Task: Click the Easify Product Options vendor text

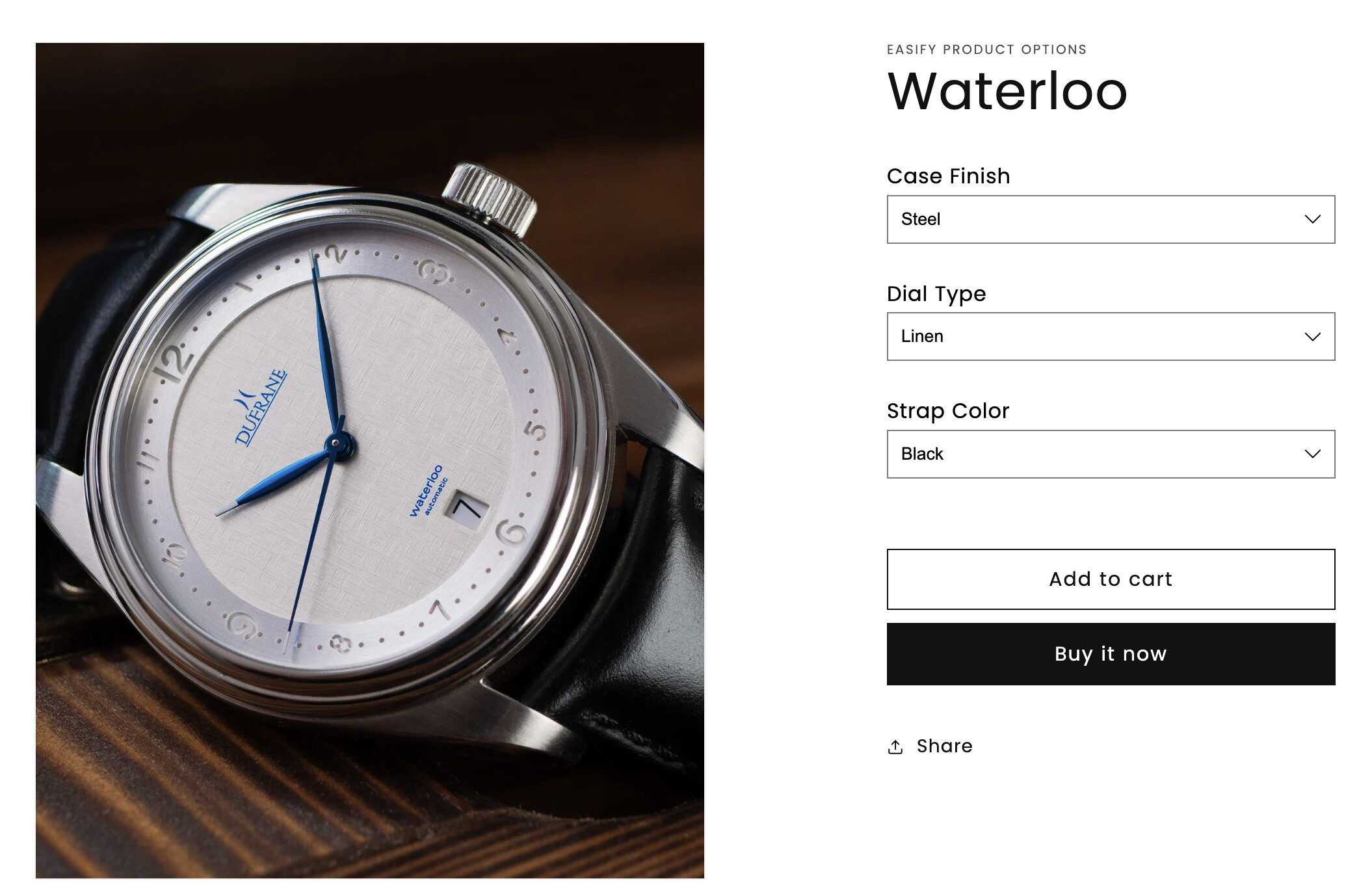Action: coord(986,50)
